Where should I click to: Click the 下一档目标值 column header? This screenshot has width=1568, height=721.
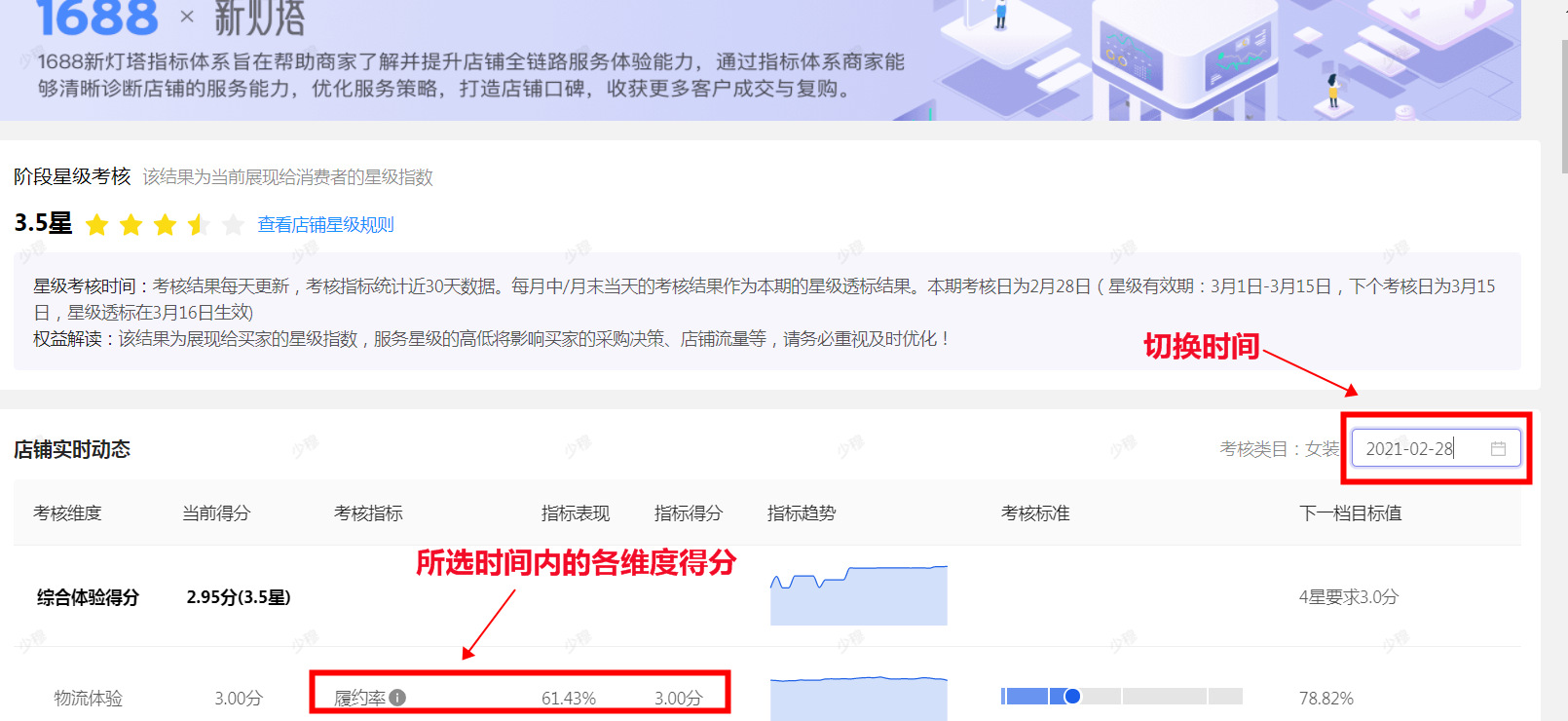point(1351,513)
